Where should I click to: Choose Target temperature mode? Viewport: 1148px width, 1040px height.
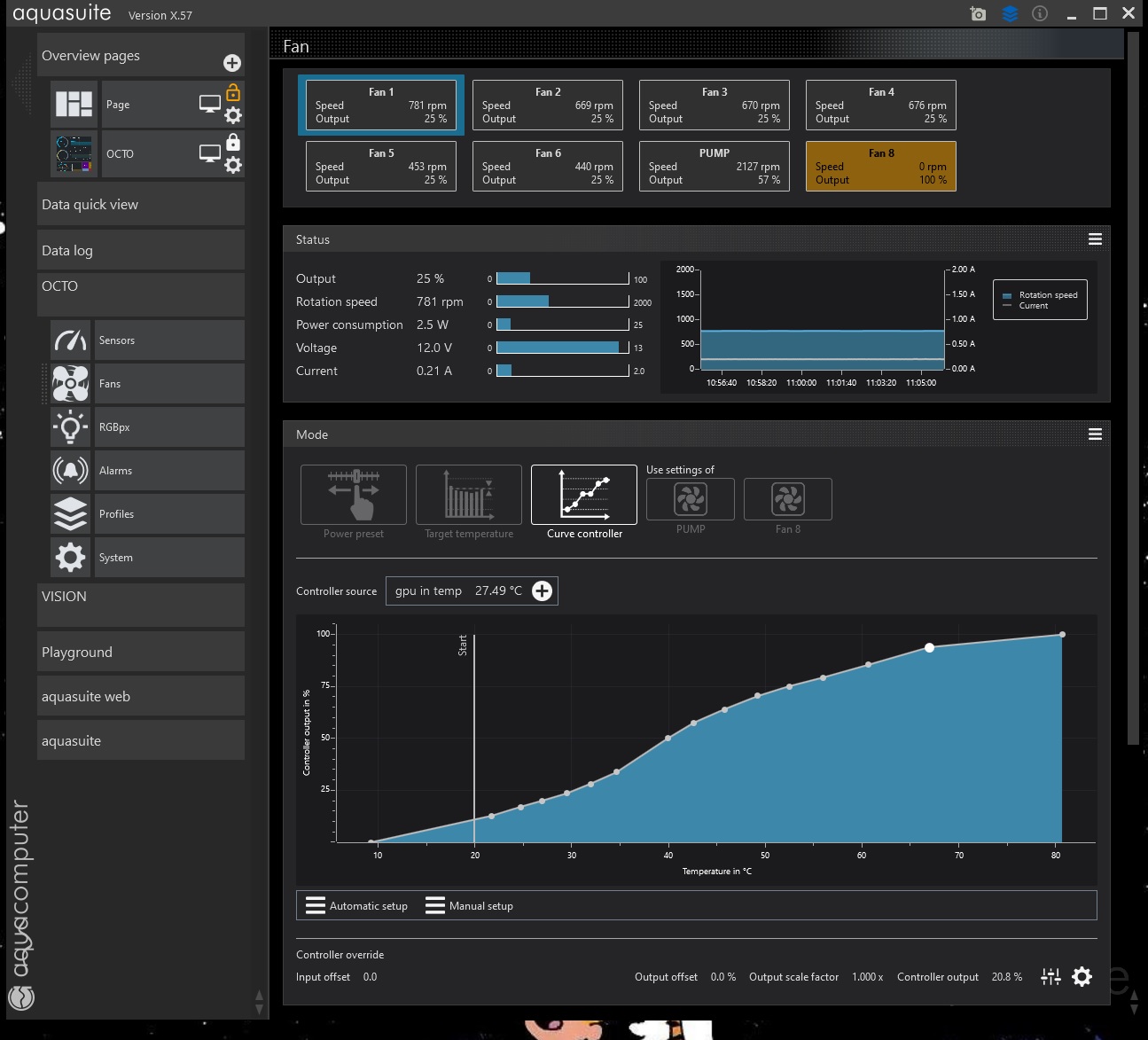click(469, 495)
